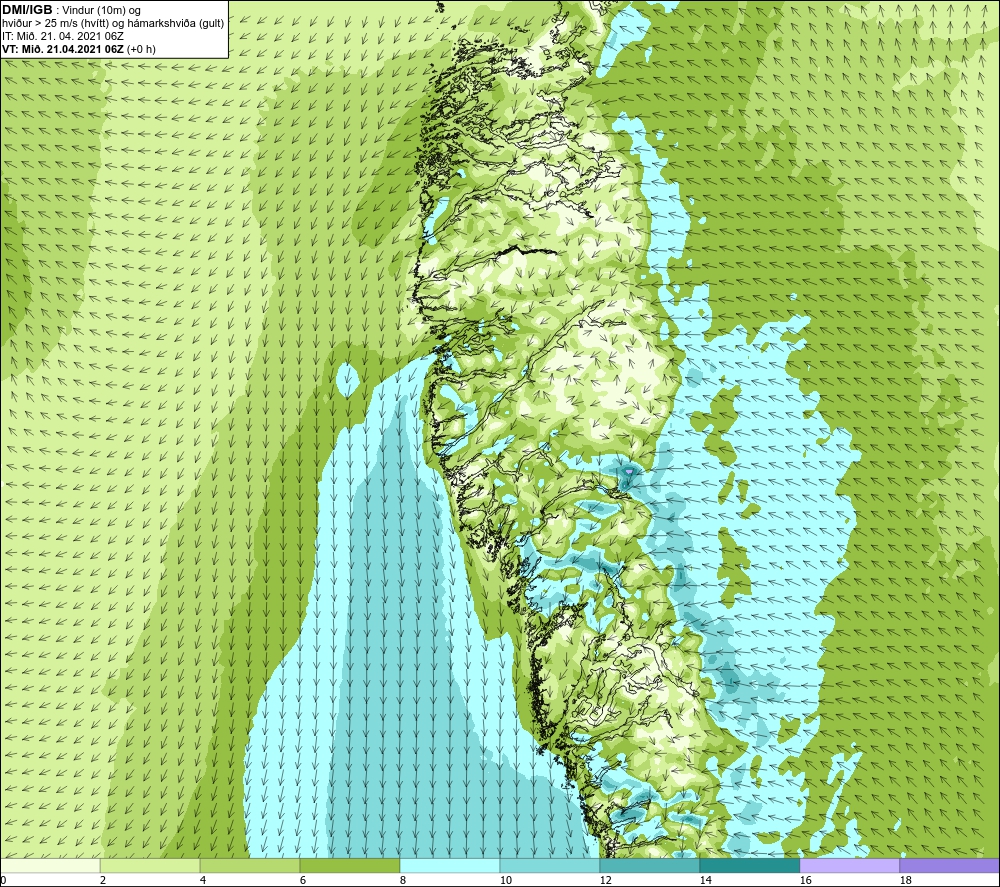Screen dimensions: 1000x887
Task: Click the 'hviður > 25 m/s' legend line
Action: [113, 23]
